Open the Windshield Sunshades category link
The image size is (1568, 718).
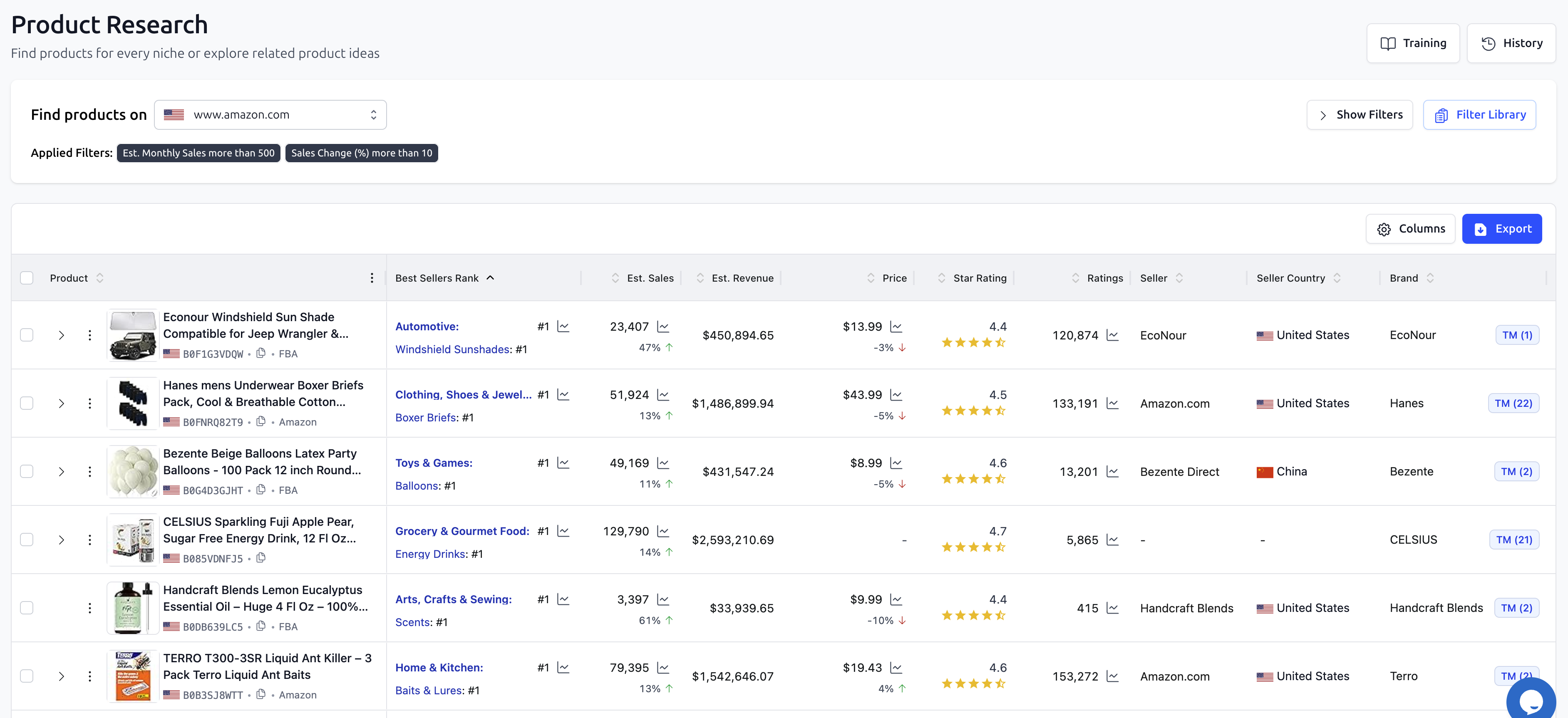pos(453,349)
